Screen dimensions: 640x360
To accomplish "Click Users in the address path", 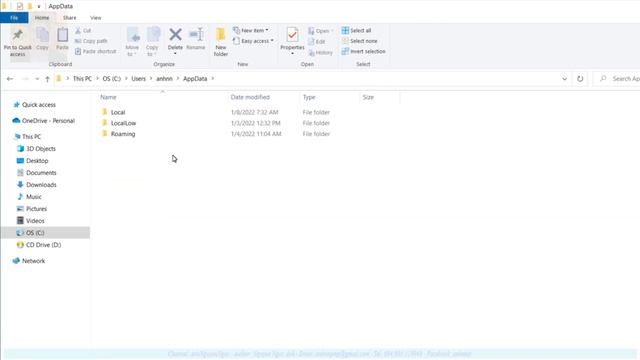I will 138,79.
